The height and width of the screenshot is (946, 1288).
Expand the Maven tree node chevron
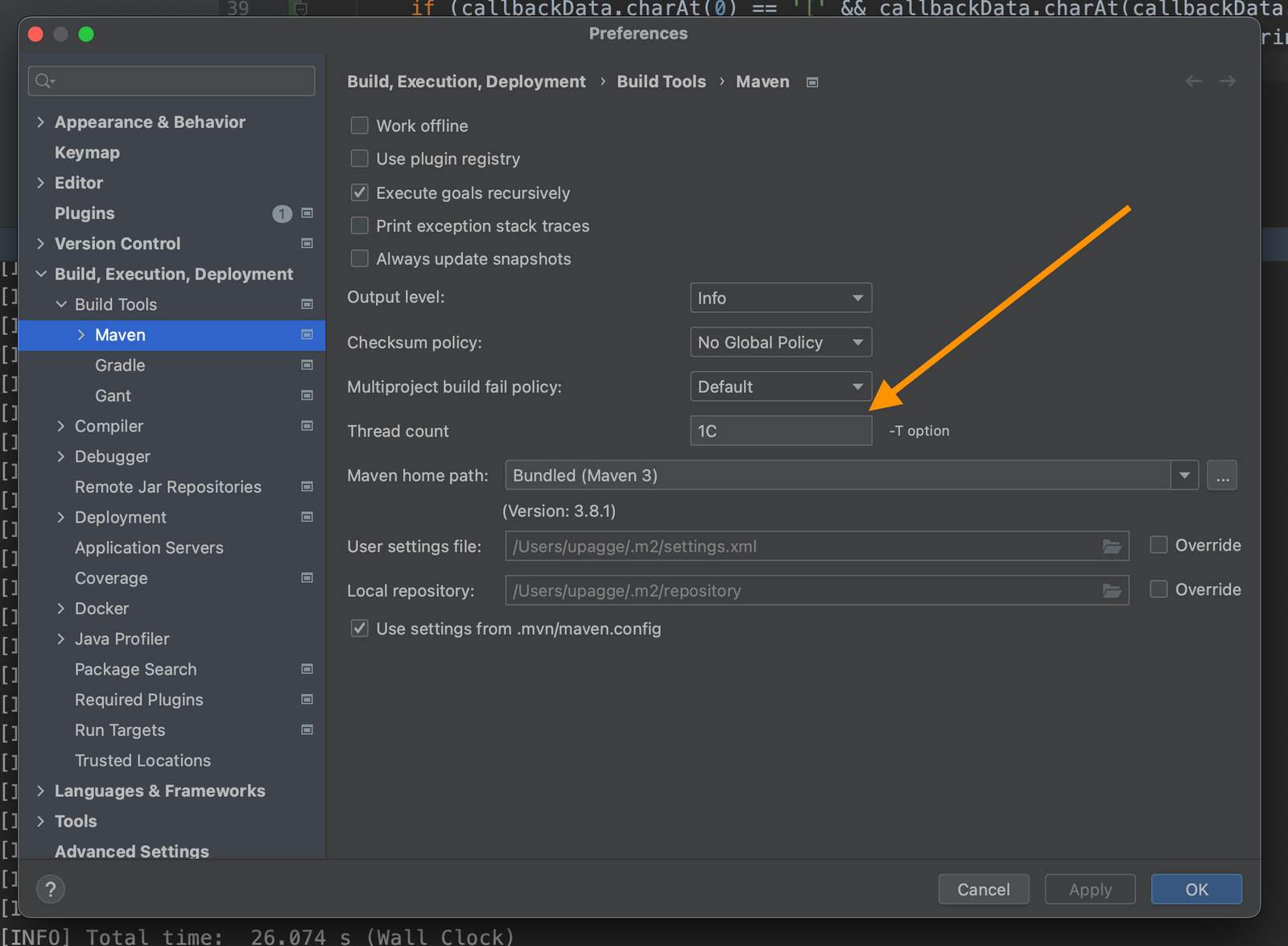pyautogui.click(x=81, y=335)
